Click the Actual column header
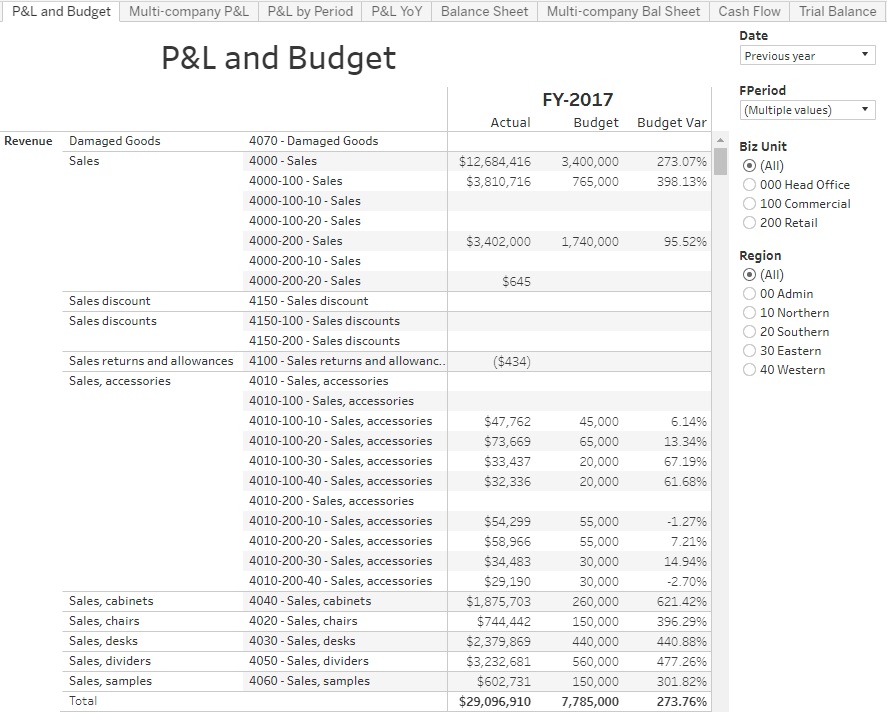Image resolution: width=887 pixels, height=712 pixels. [x=510, y=123]
